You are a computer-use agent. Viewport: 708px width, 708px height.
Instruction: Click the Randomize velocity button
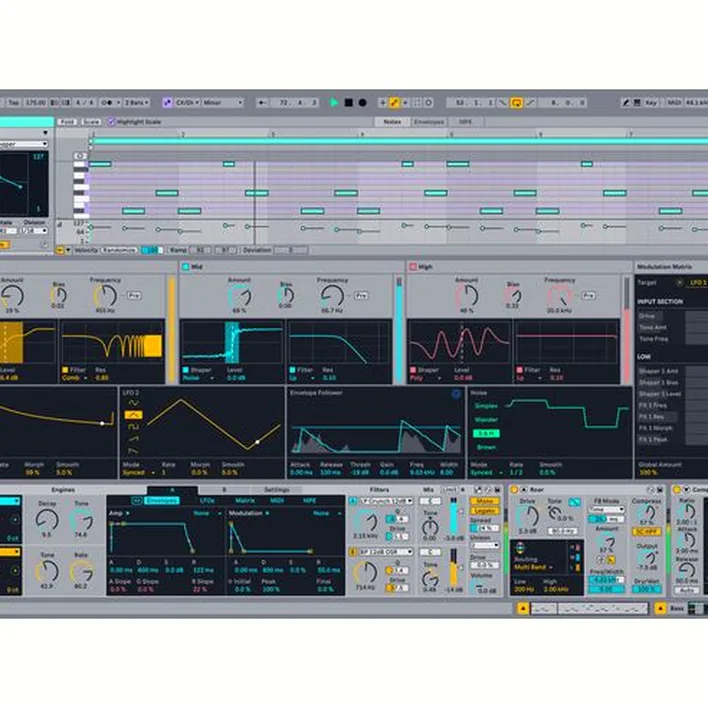click(x=118, y=250)
